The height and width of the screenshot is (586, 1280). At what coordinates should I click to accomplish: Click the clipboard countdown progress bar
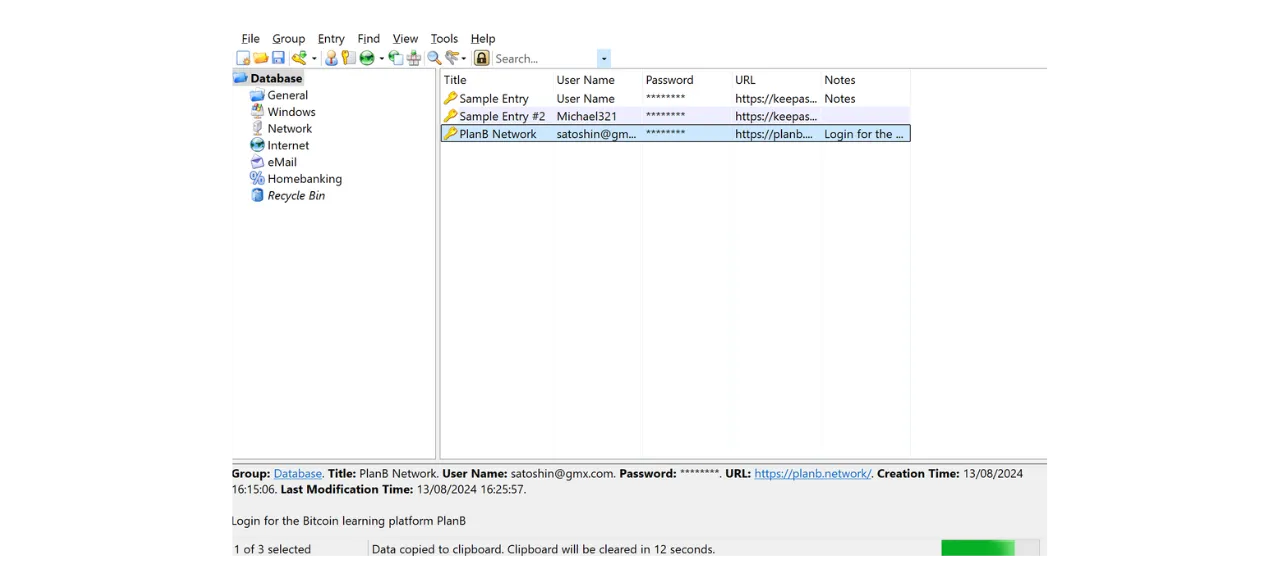[977, 549]
